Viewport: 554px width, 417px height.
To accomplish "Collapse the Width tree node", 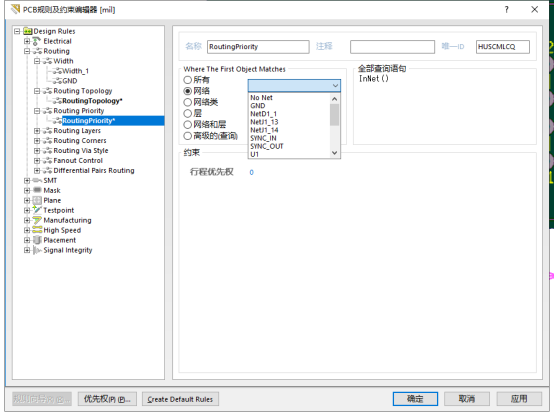I will 37,61.
